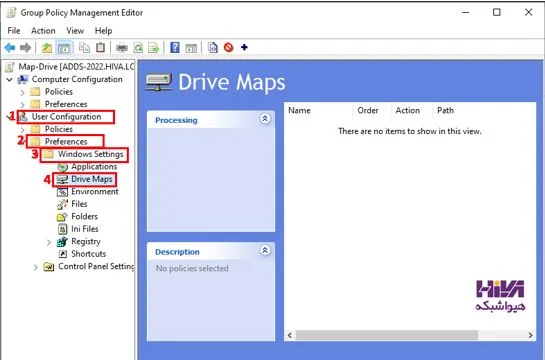Open the Action menu
The width and height of the screenshot is (545, 360).
tap(43, 31)
